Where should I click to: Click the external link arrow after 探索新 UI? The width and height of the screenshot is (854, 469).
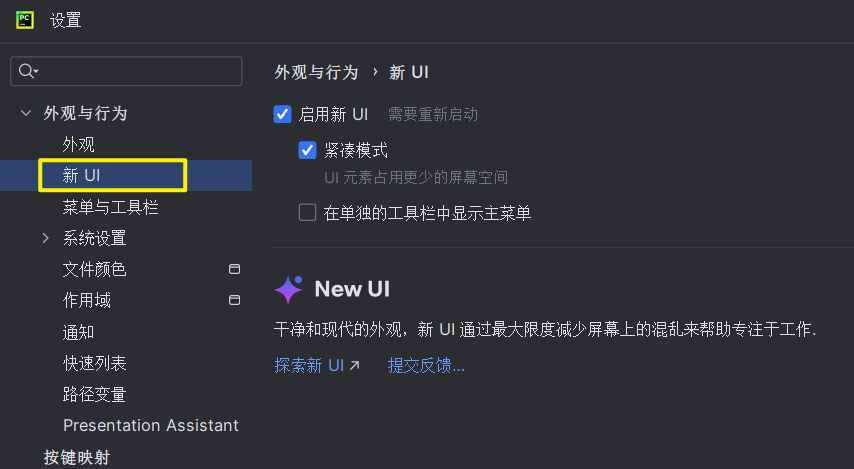click(x=355, y=366)
